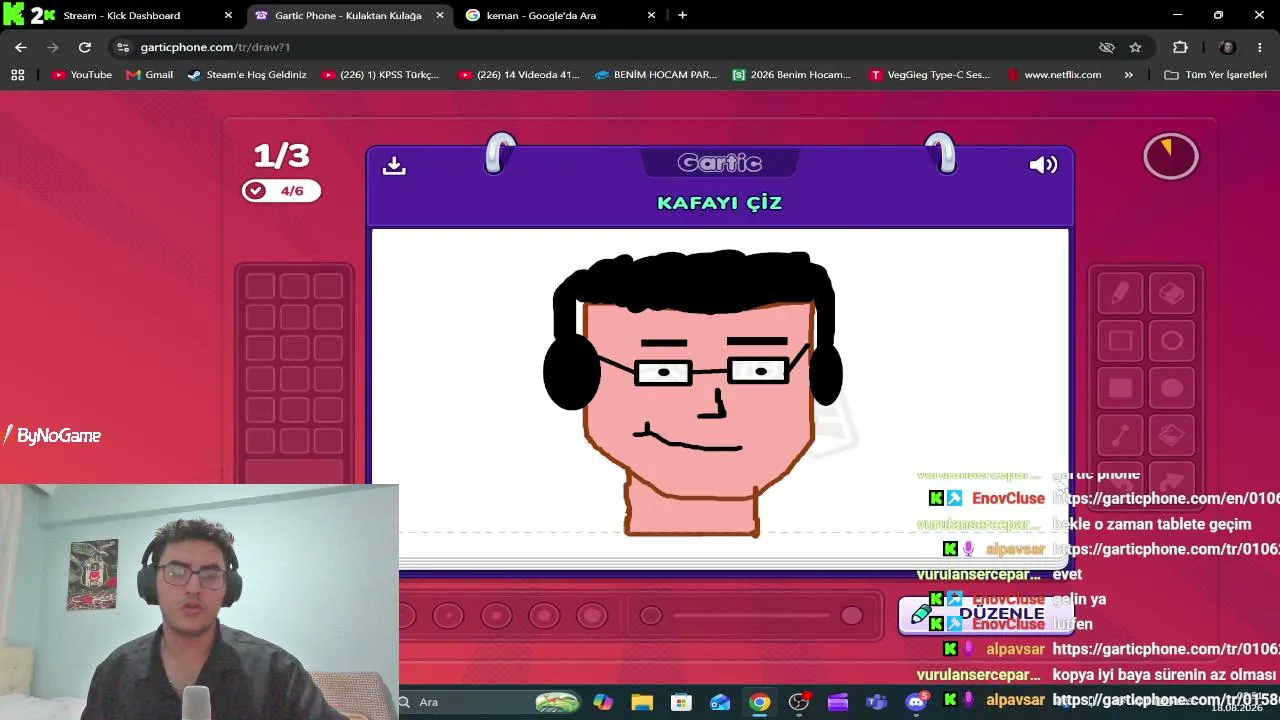The image size is (1280, 720).
Task: Open Google Chrome from the taskbar
Action: [x=760, y=702]
